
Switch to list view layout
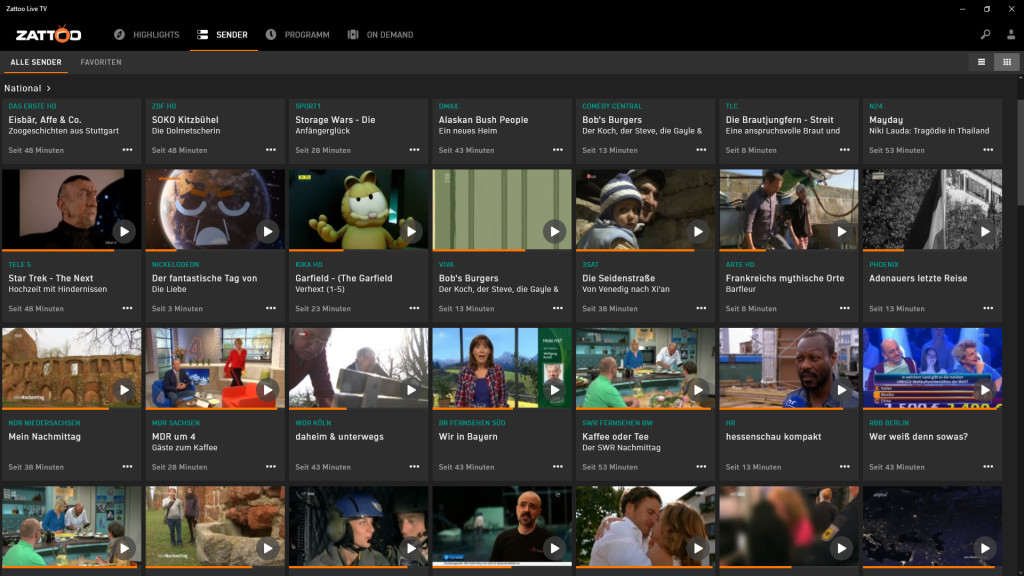tap(981, 61)
